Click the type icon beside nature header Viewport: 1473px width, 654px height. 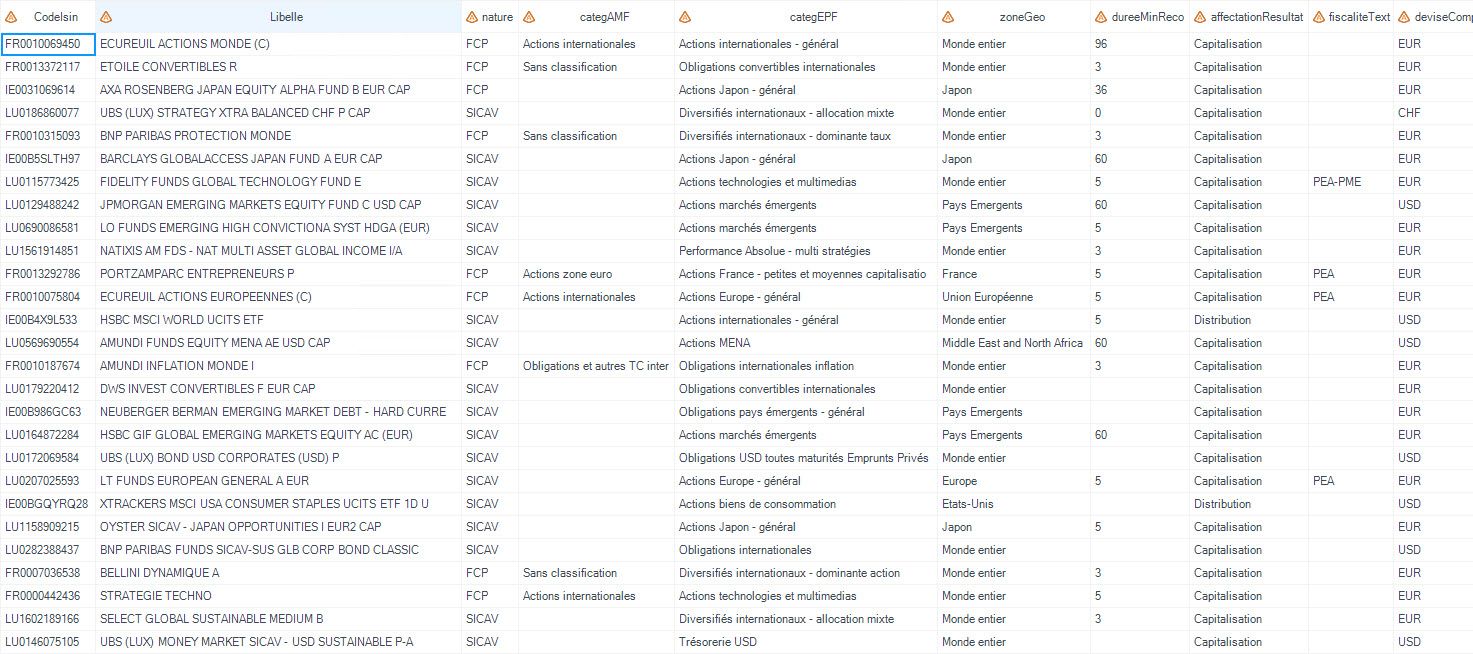[472, 17]
